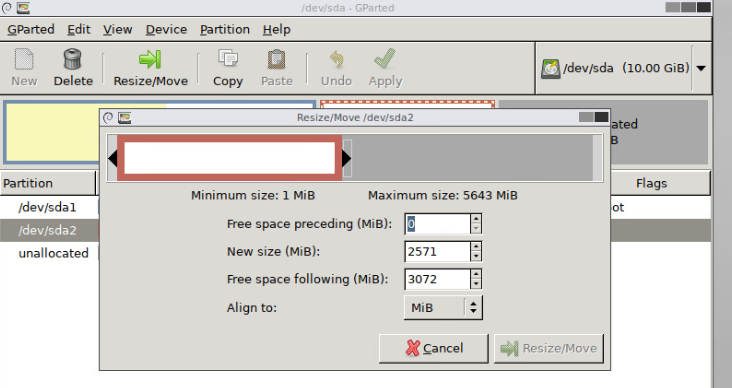Click the Cancel button in the dialog

(x=434, y=348)
